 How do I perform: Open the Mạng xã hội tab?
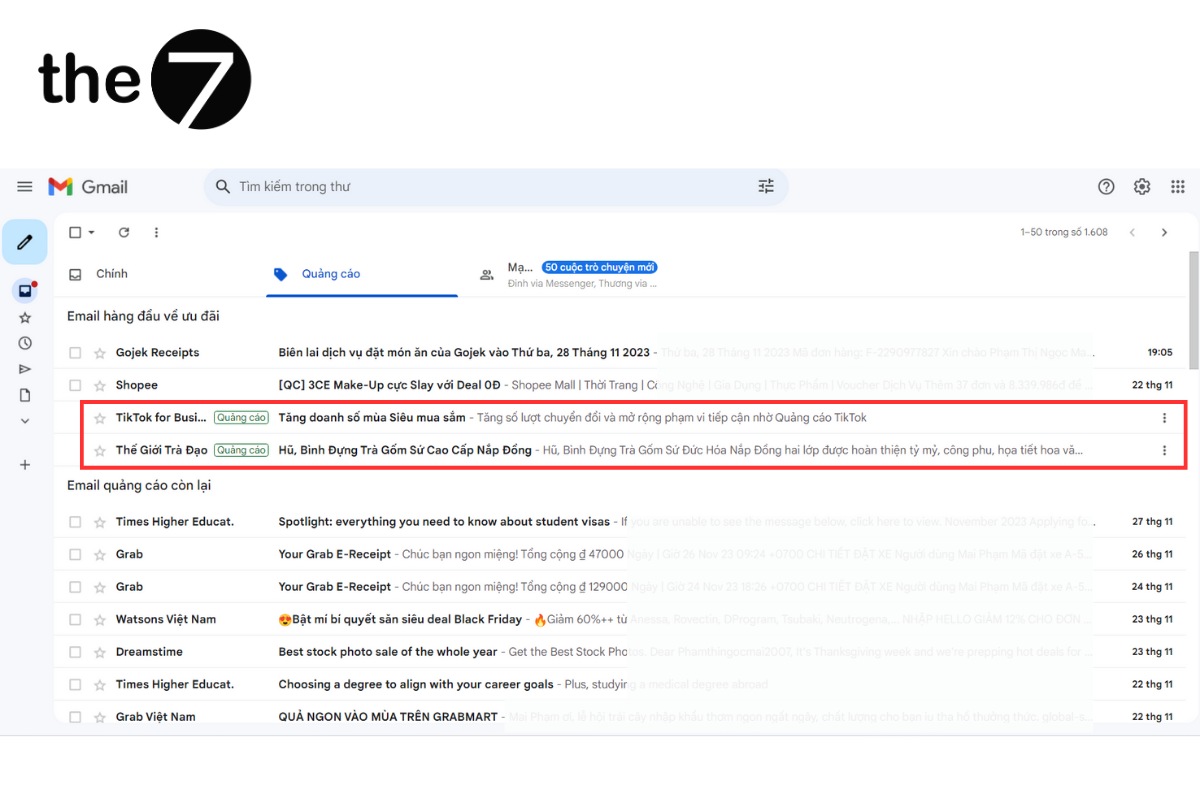click(x=520, y=273)
